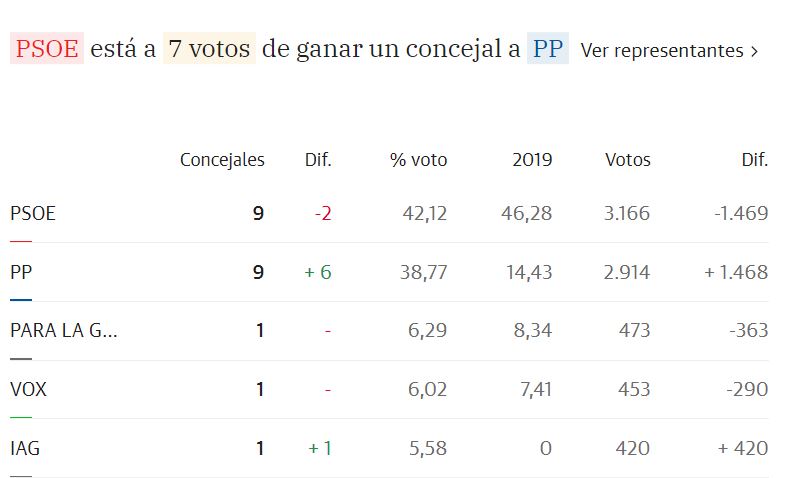The width and height of the screenshot is (786, 478).
Task: Click the Votos column header
Action: click(627, 160)
